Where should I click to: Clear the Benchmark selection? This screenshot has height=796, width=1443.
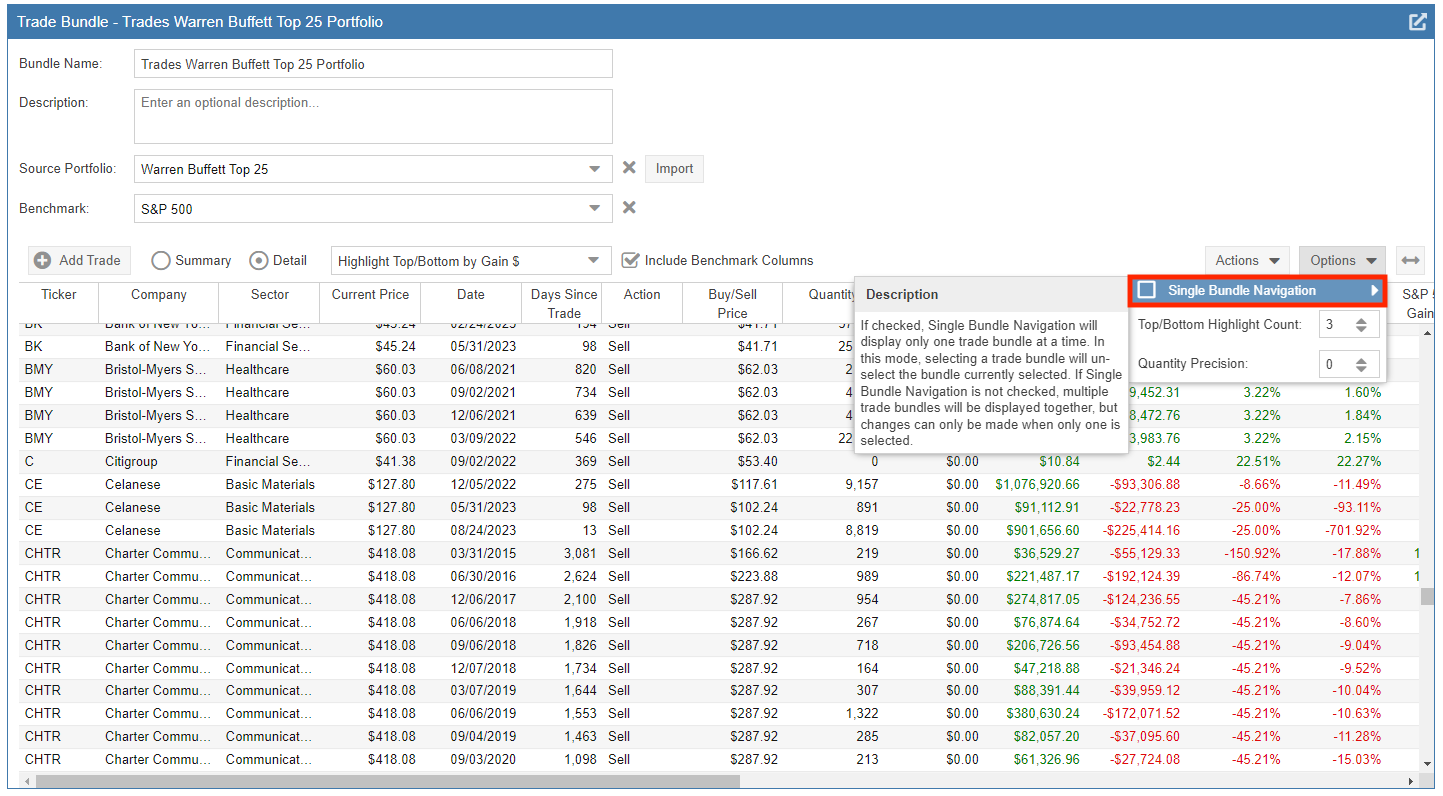(629, 208)
